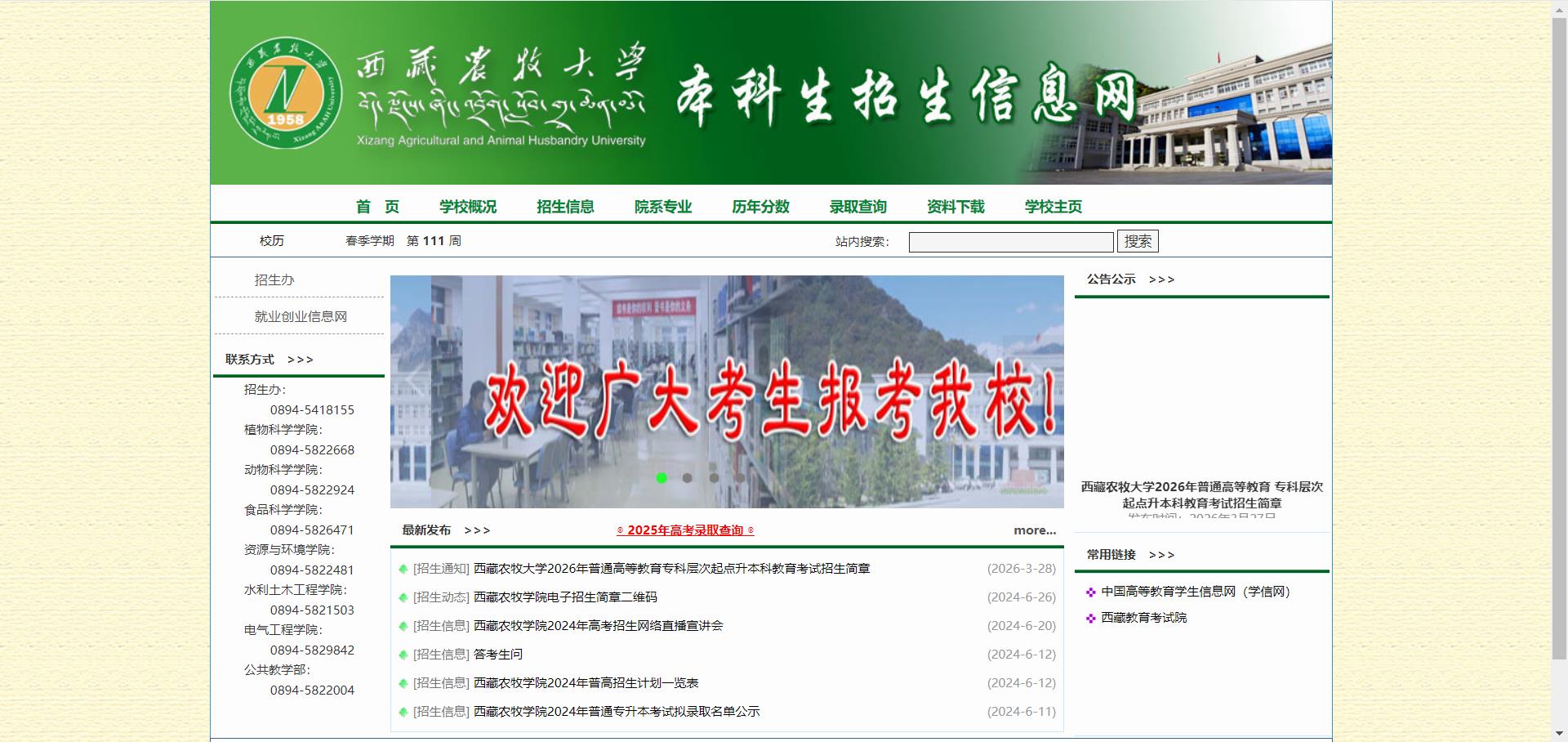Open the 历年分数 menu item
The height and width of the screenshot is (742, 1568).
coord(760,207)
